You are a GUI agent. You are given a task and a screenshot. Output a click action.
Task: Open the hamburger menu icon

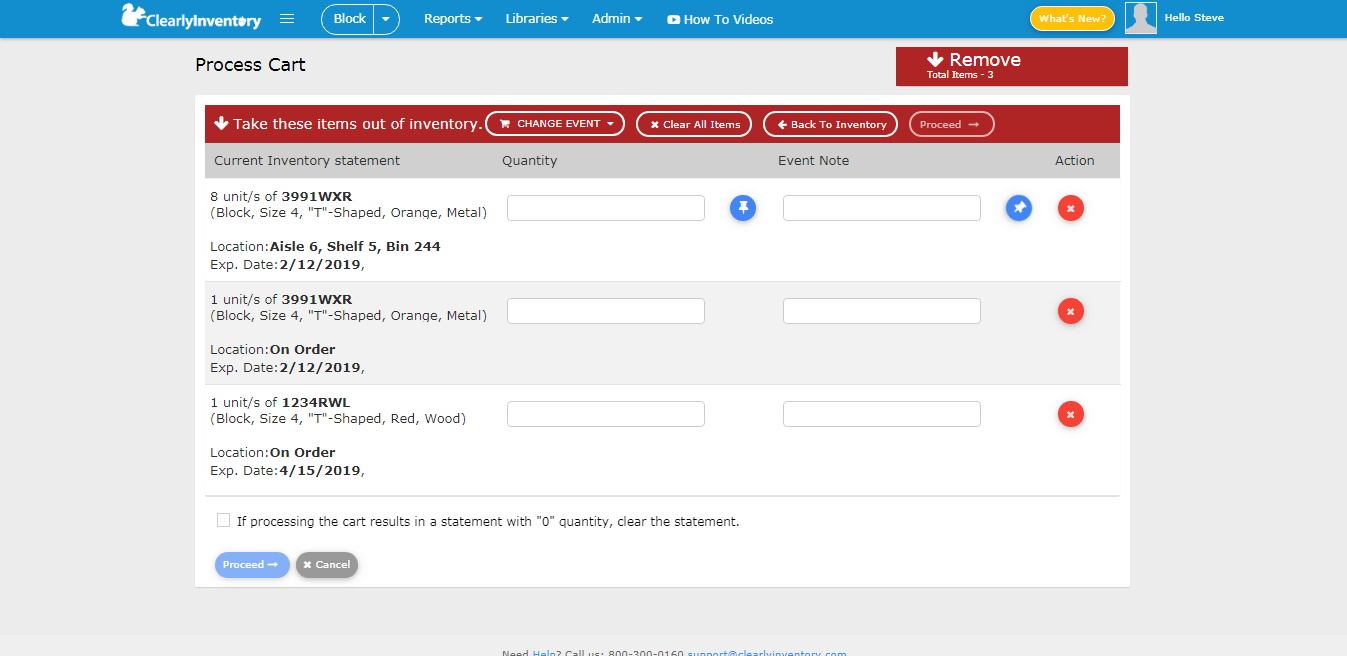click(287, 19)
